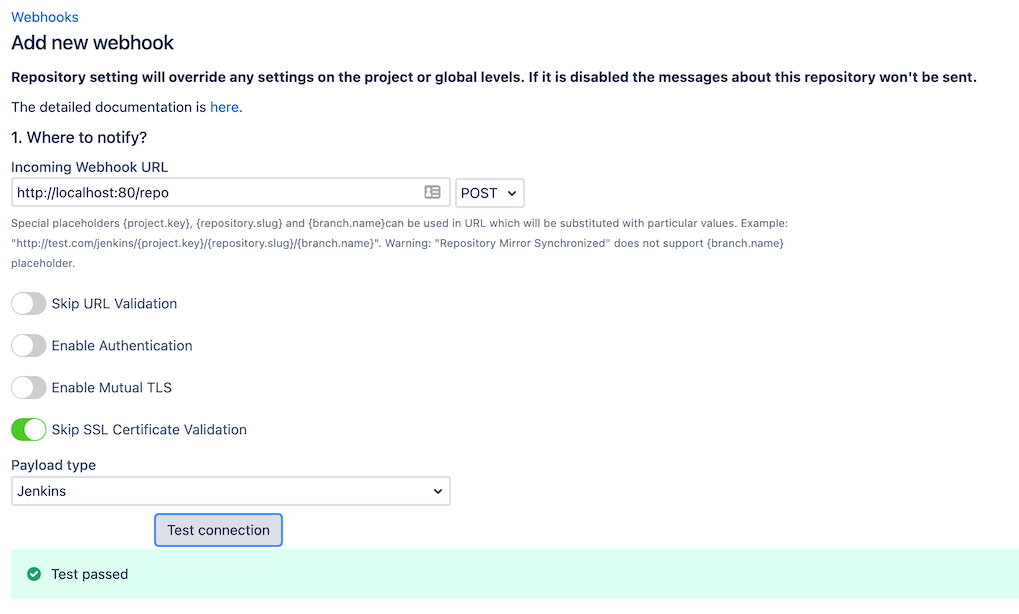Click the Add new webhook heading

coord(93,43)
